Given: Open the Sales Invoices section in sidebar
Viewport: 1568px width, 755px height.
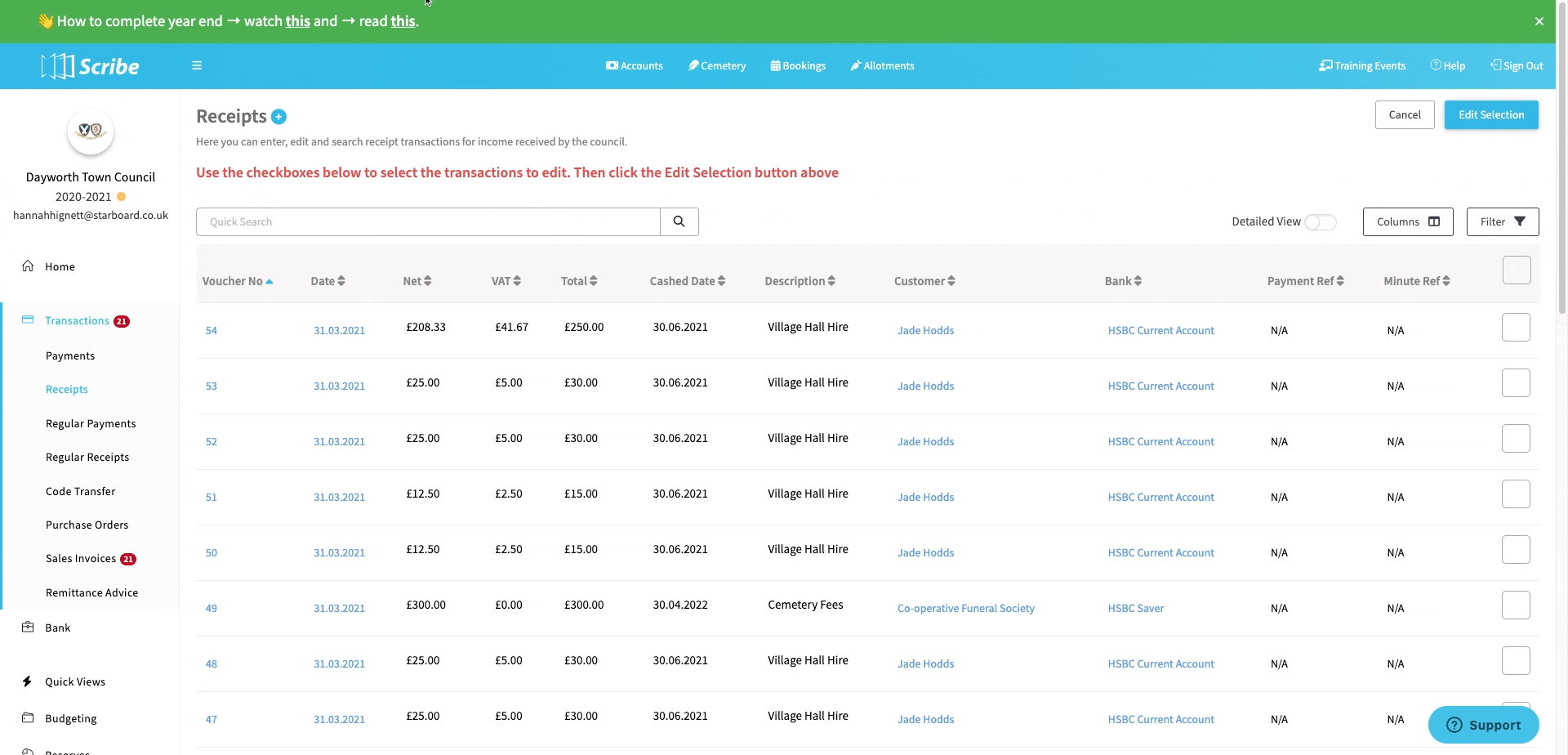Looking at the screenshot, I should point(82,558).
